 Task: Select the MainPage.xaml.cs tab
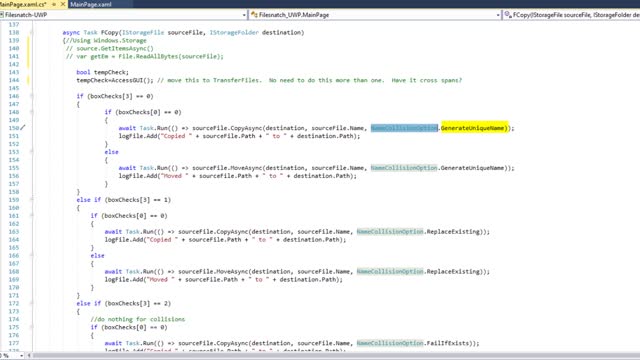pyautogui.click(x=23, y=4)
